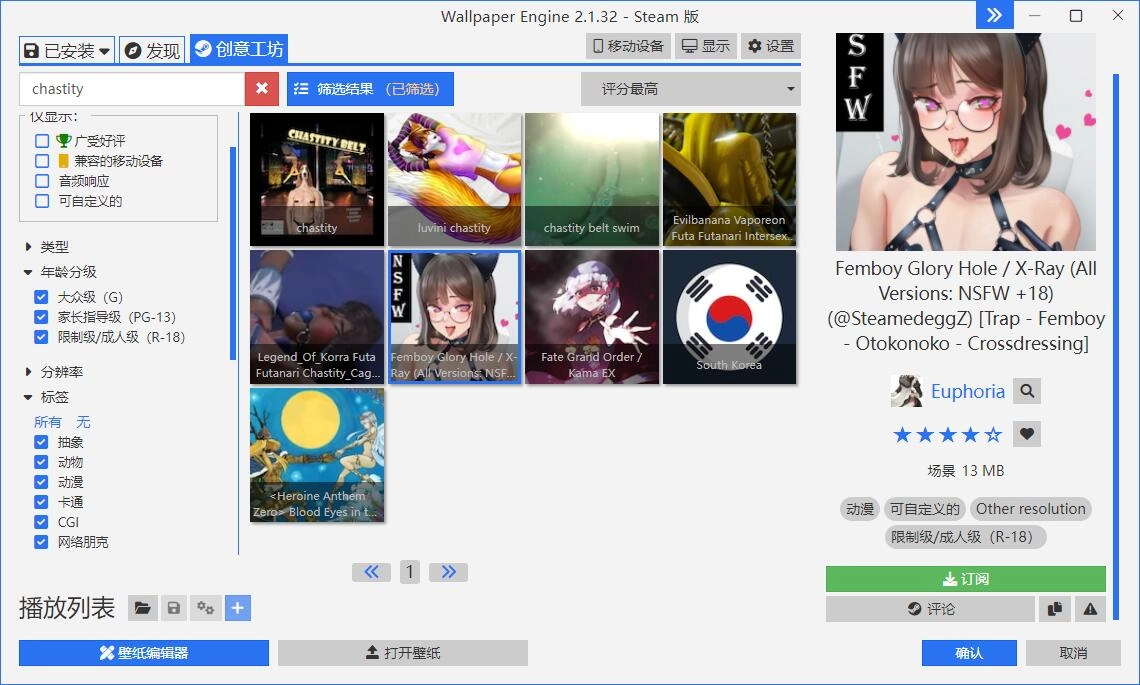Confirm with the 确认 button
This screenshot has width=1140, height=685.
tap(969, 653)
